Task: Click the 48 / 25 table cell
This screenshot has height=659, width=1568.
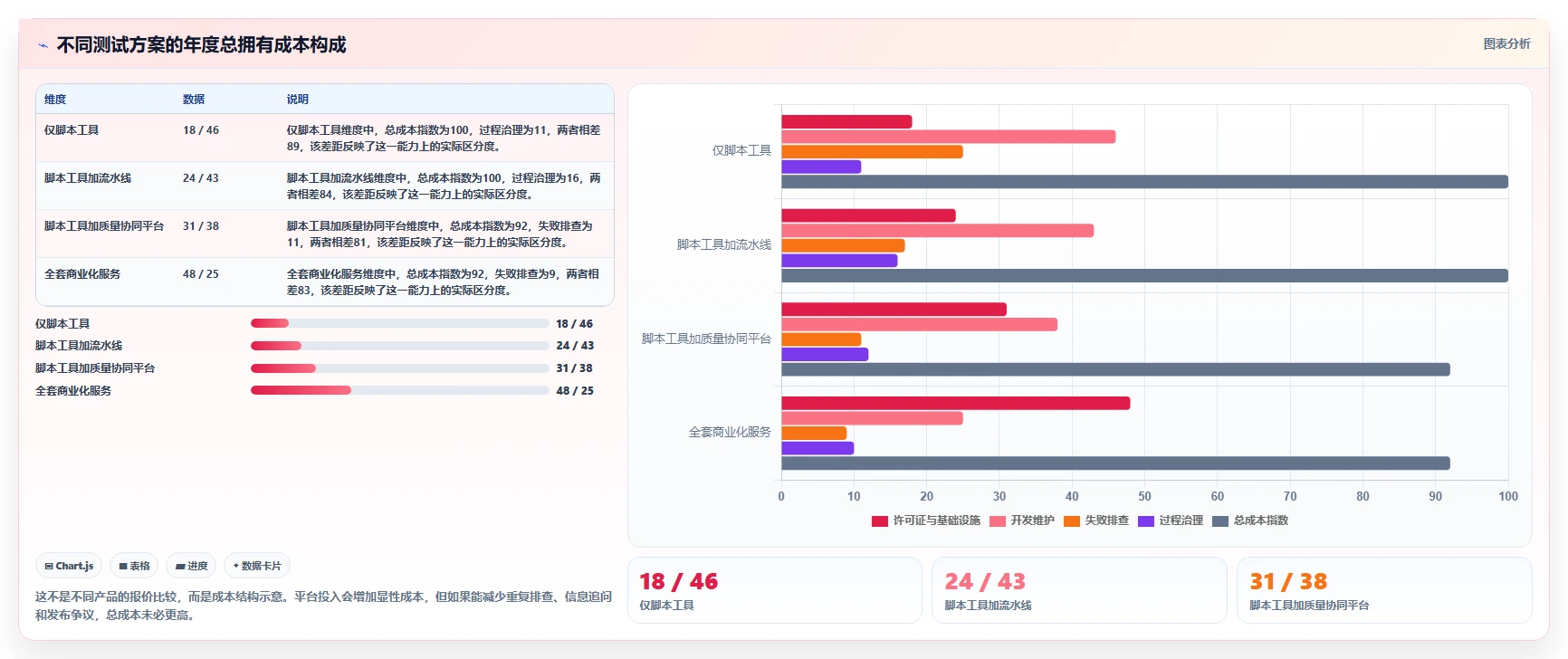Action: [201, 274]
